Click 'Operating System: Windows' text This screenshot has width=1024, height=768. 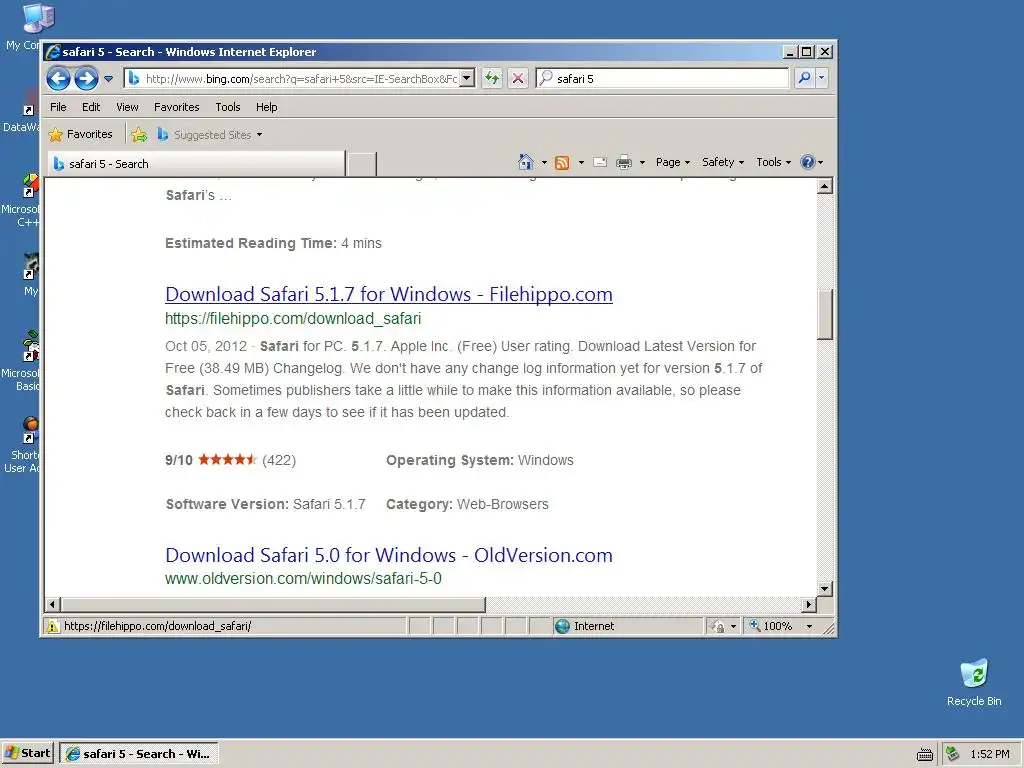tap(479, 460)
